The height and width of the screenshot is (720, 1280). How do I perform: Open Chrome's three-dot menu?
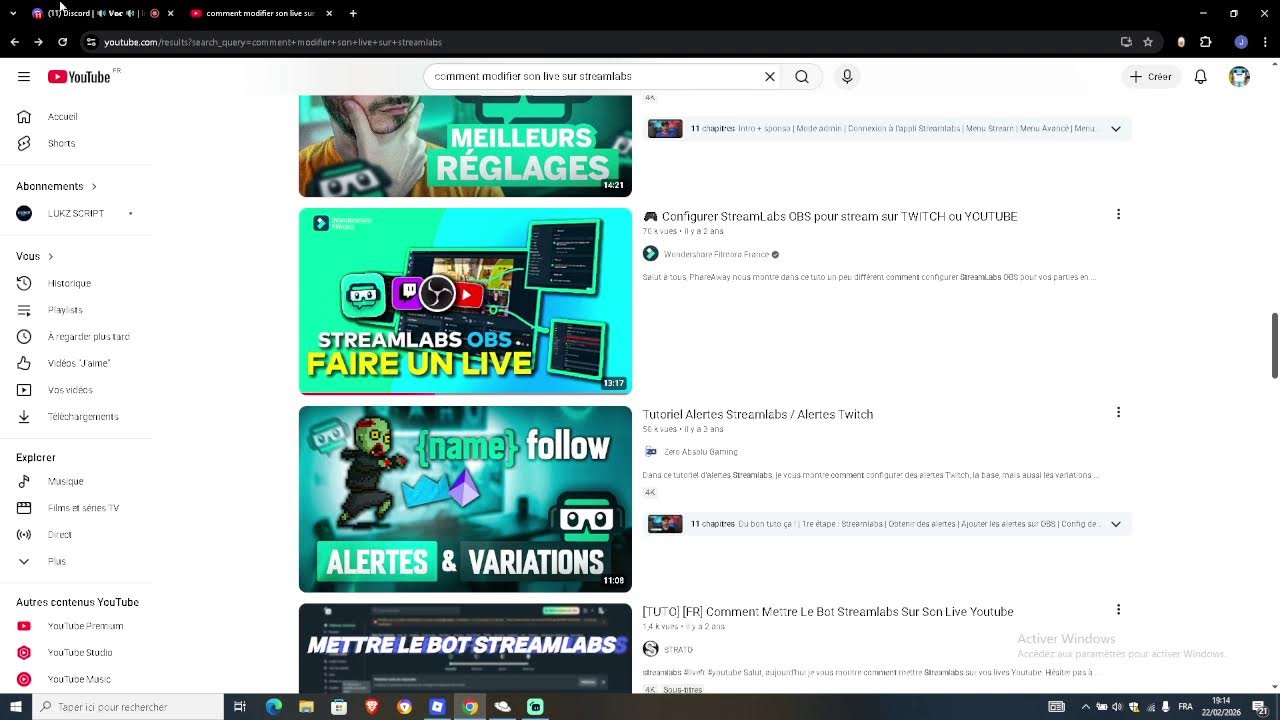click(x=1265, y=42)
